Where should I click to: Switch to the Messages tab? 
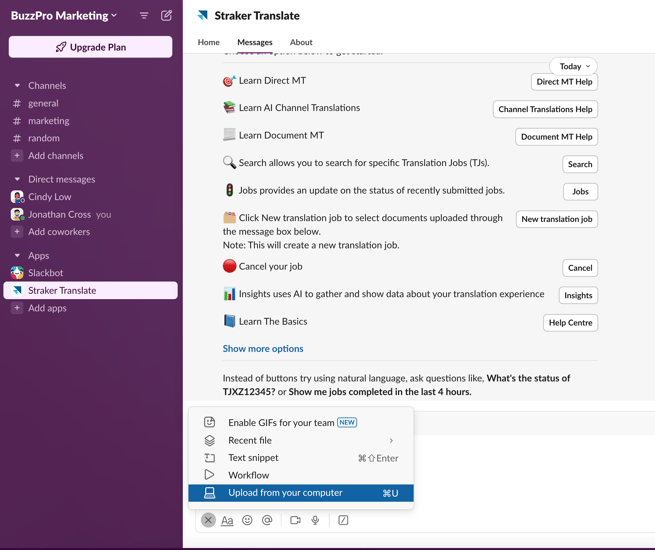[255, 42]
